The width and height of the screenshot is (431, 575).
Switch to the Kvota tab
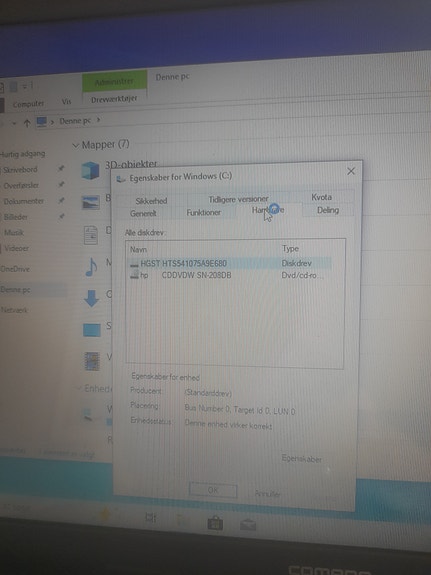[x=321, y=197]
